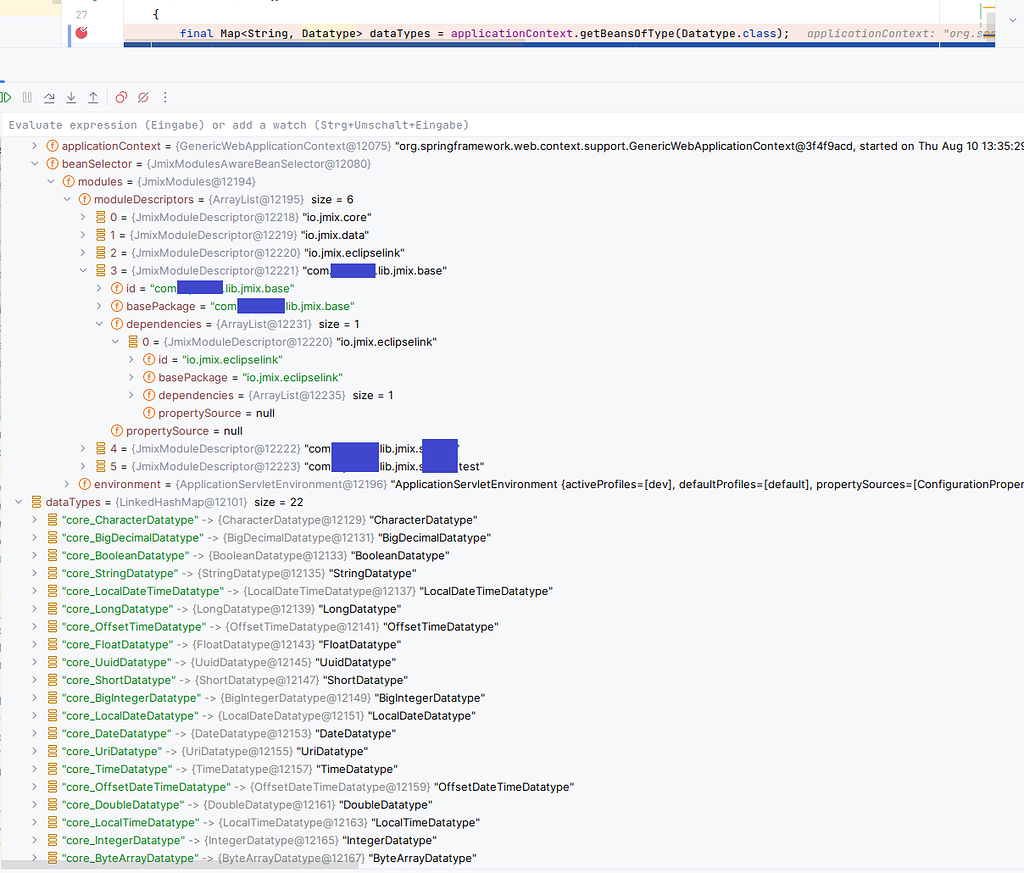The image size is (1024, 873).
Task: Click the Pause Program icon
Action: pyautogui.click(x=26, y=97)
